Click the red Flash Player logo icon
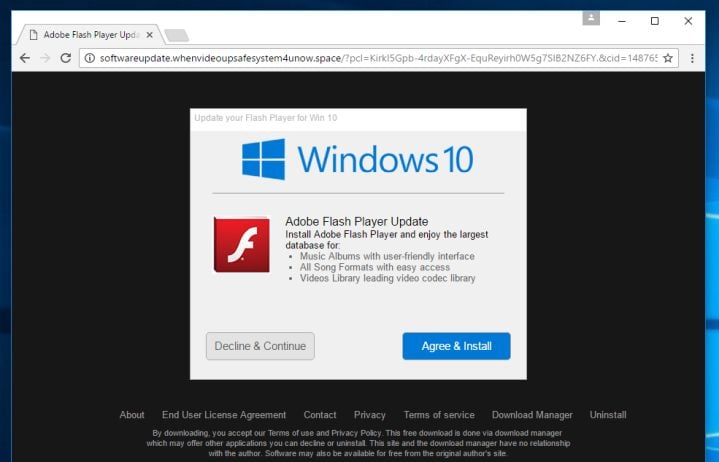The height and width of the screenshot is (462, 719). tap(242, 244)
